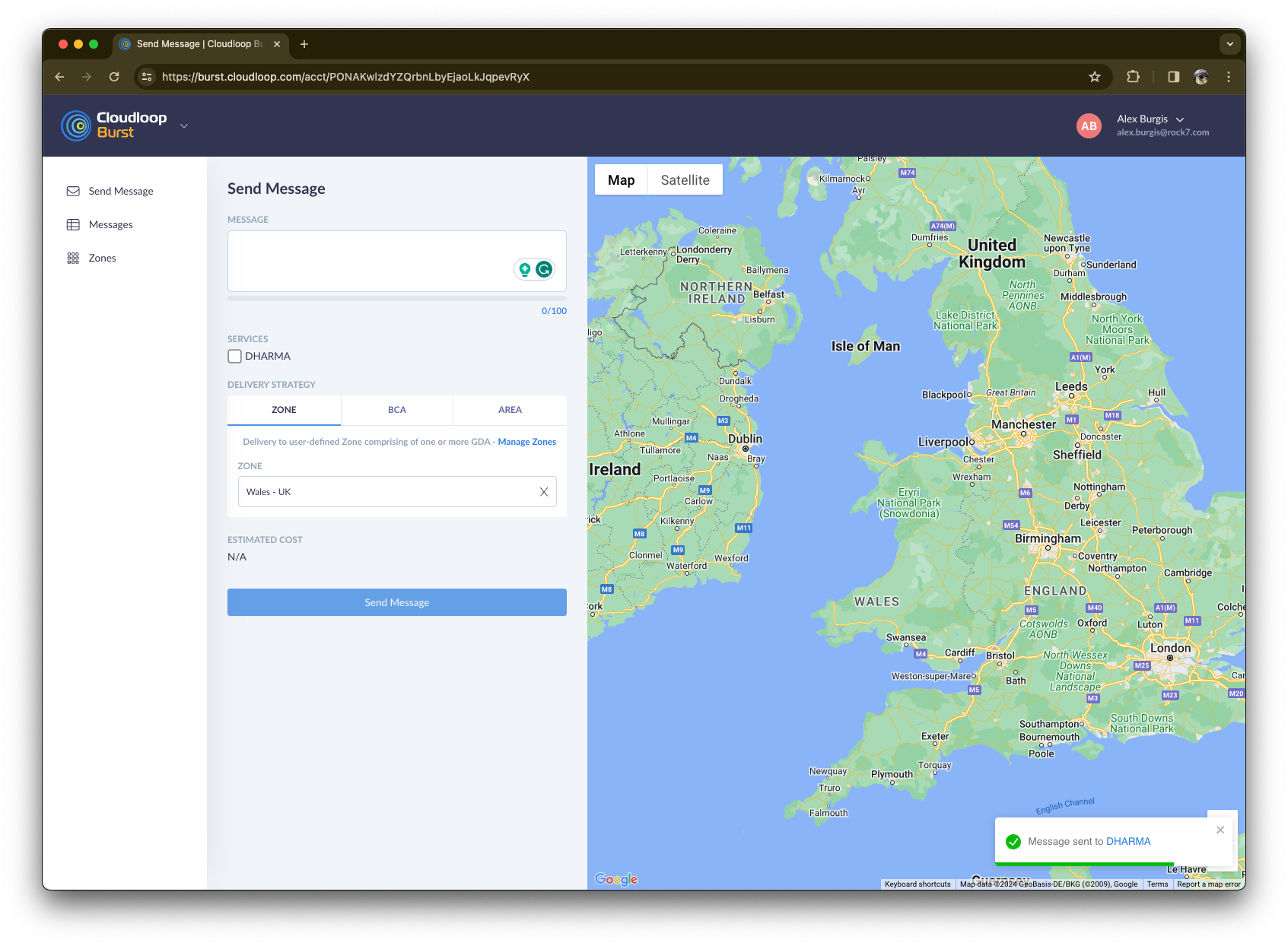This screenshot has width=1288, height=946.
Task: Click Report a map error
Action: point(1208,884)
